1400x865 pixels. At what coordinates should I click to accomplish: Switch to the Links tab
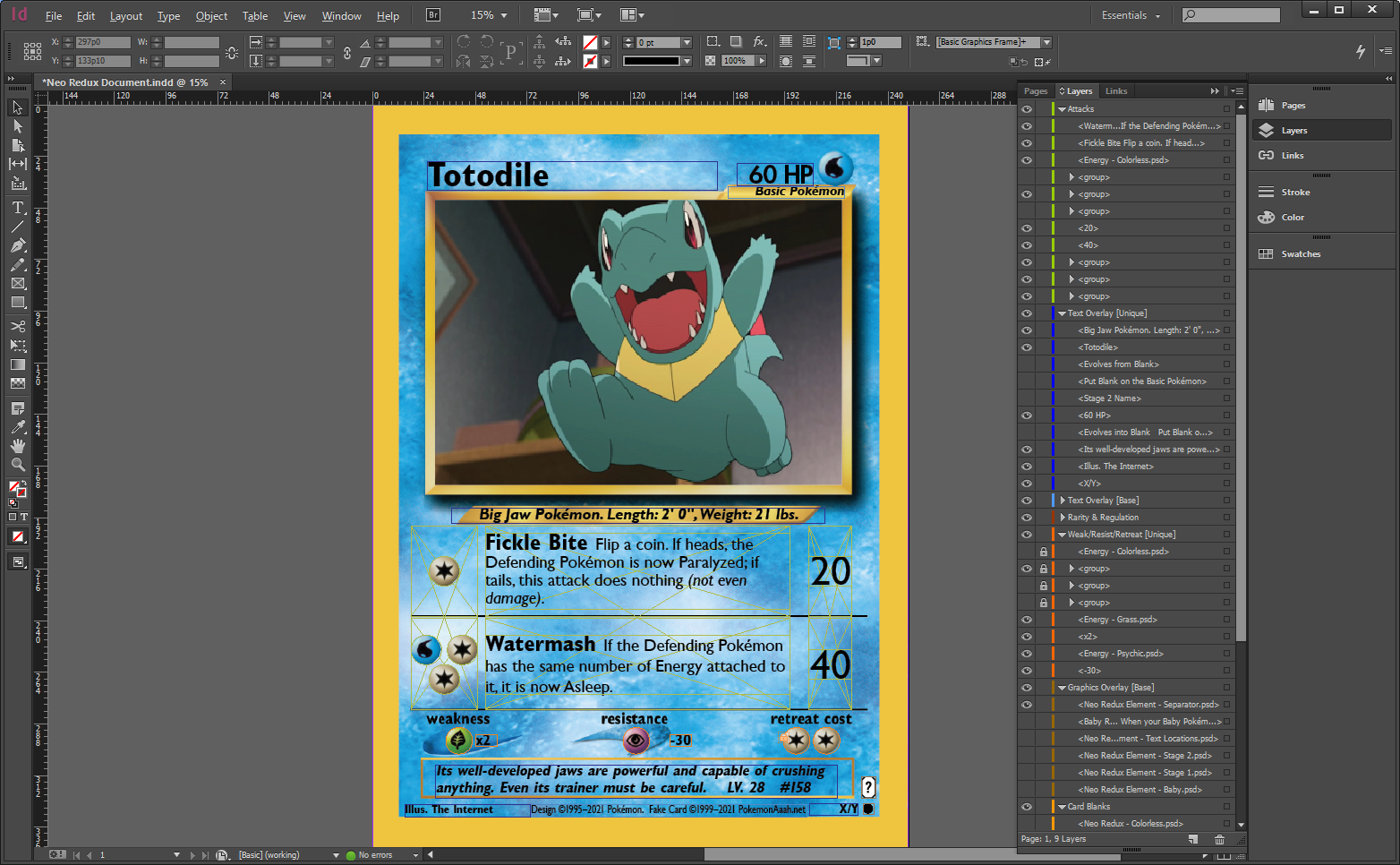tap(1116, 91)
